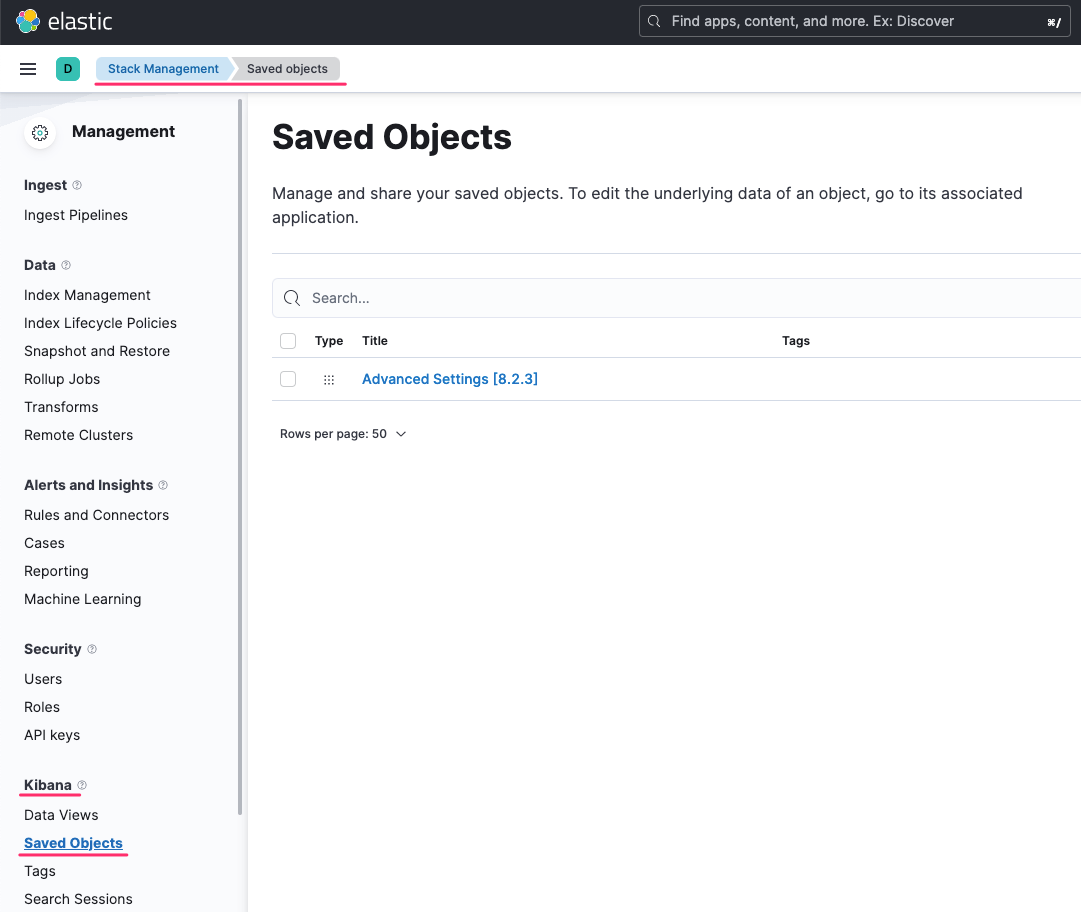Open the Rows per page dropdown

tap(344, 433)
